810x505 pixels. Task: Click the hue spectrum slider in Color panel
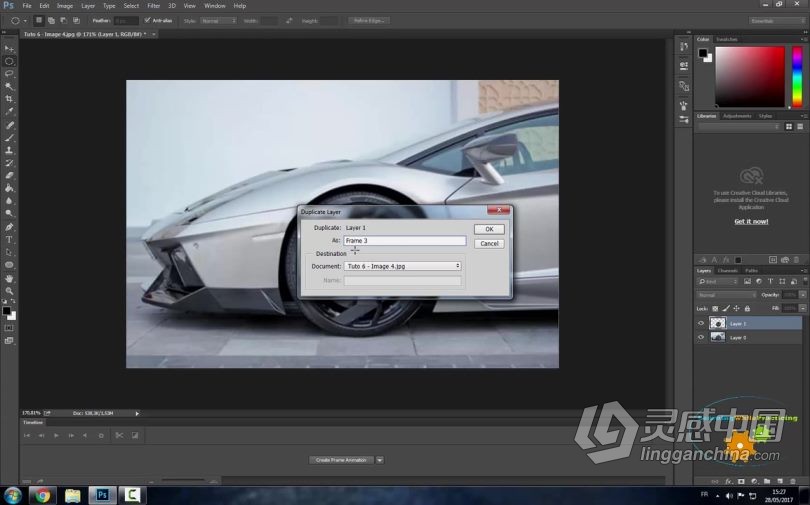[797, 76]
